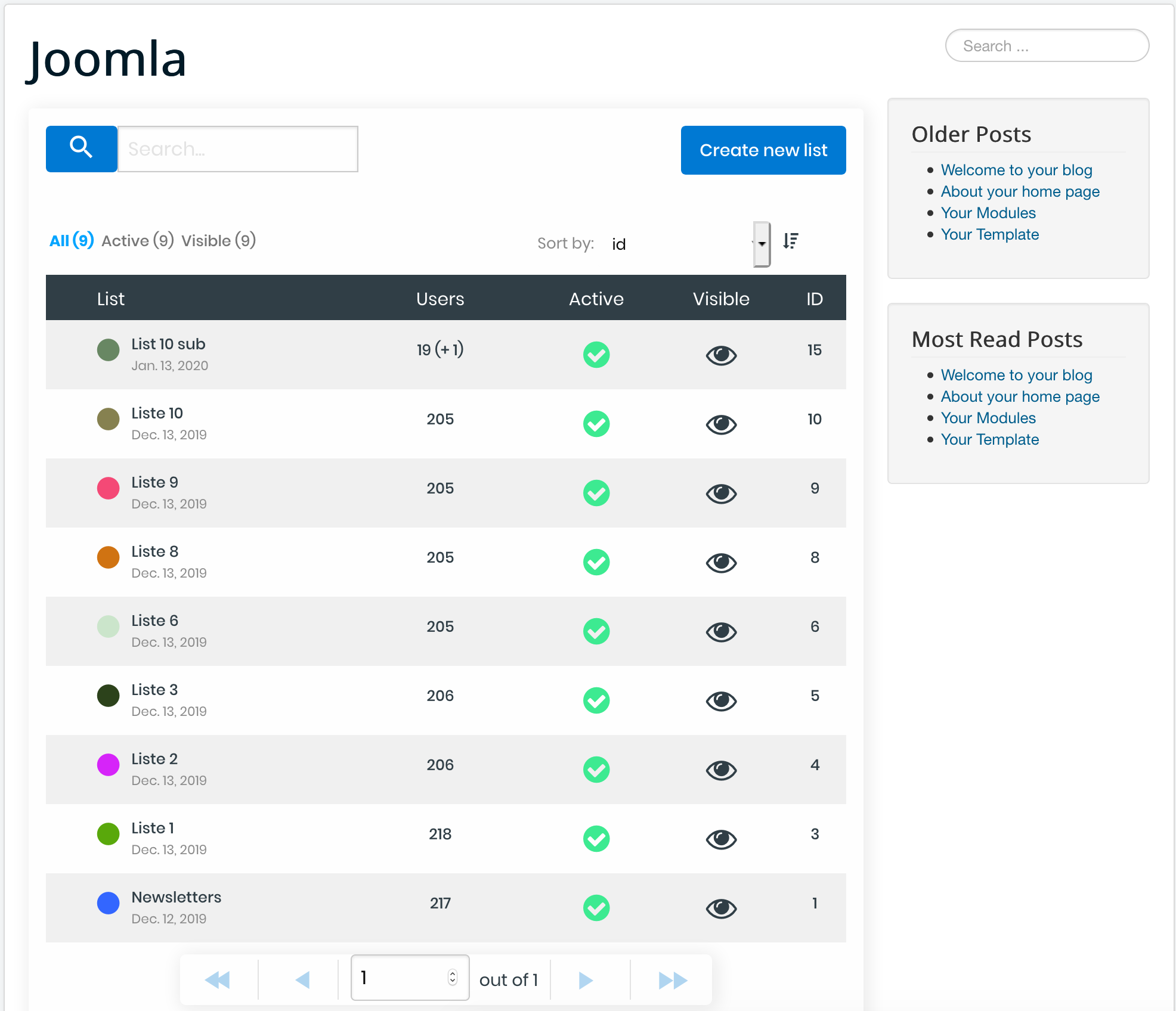The height and width of the screenshot is (1011, 1176).
Task: Toggle visibility eye for Liste 6
Action: pyautogui.click(x=722, y=632)
